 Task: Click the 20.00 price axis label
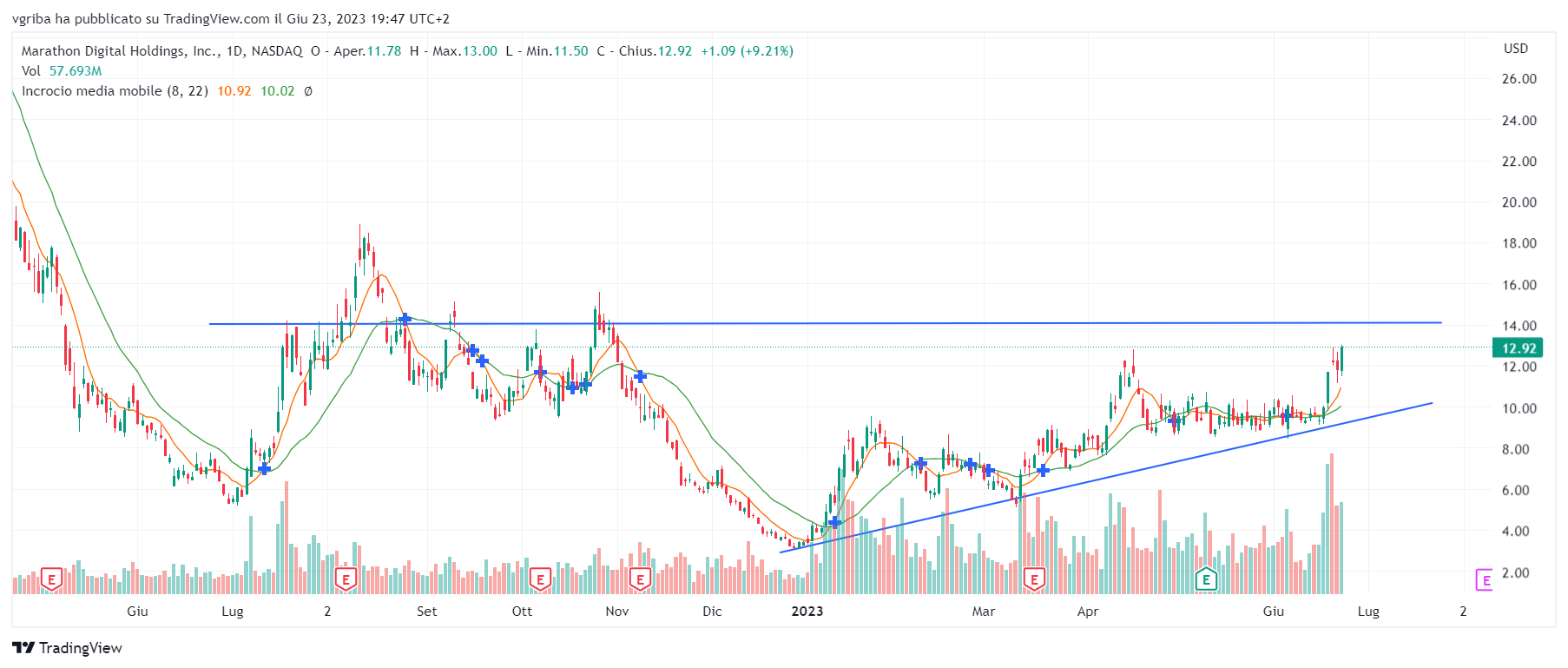(1519, 202)
